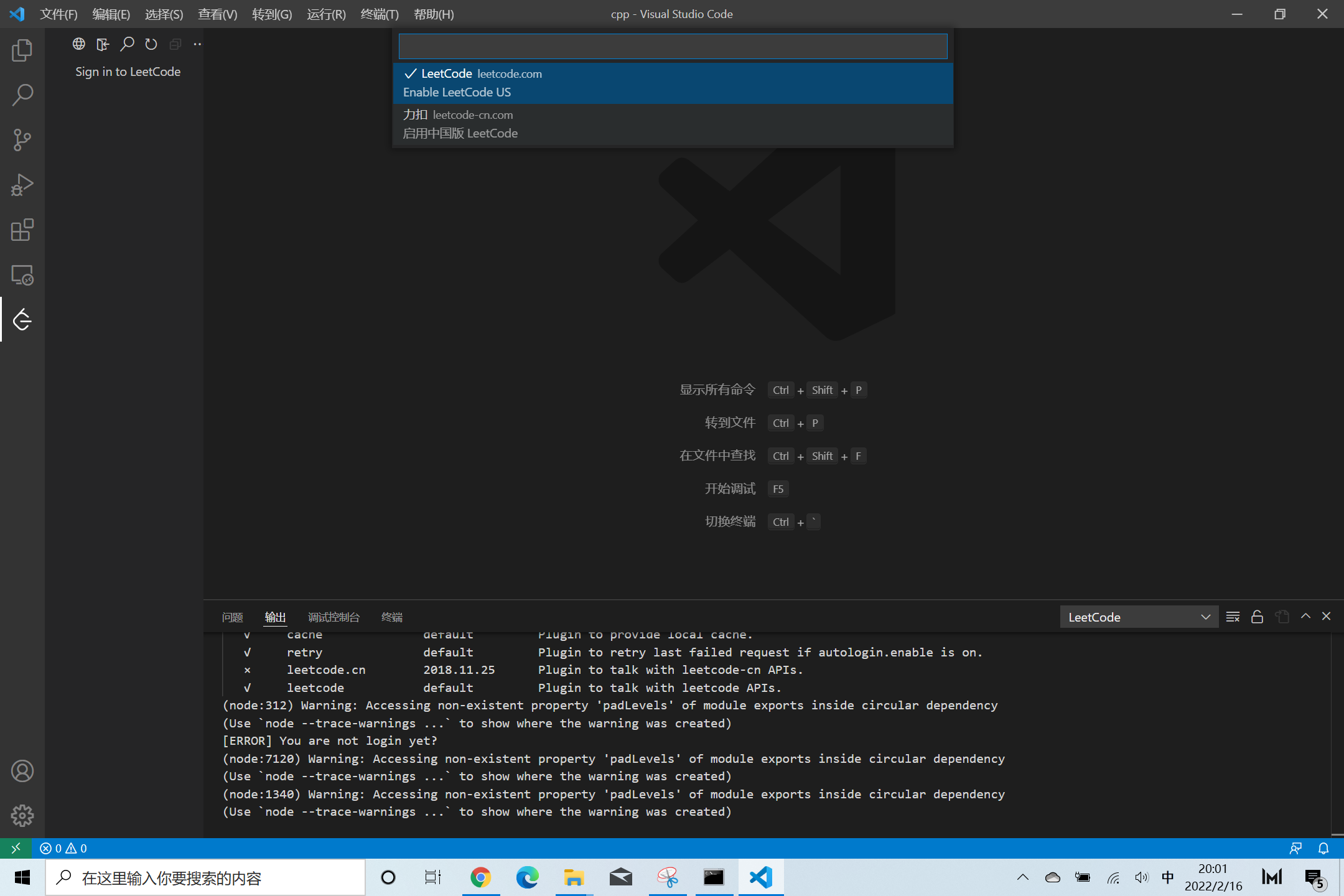
Task: Select 力扣 leetcode-cn.com endpoint option
Action: click(x=673, y=124)
